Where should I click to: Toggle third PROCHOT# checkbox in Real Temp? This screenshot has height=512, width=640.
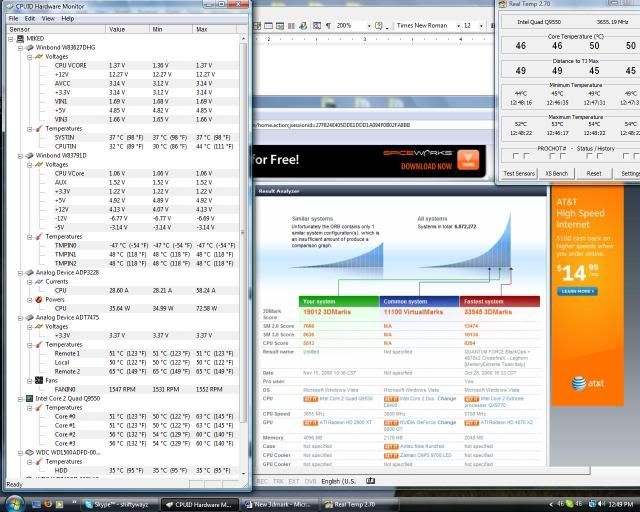point(552,156)
